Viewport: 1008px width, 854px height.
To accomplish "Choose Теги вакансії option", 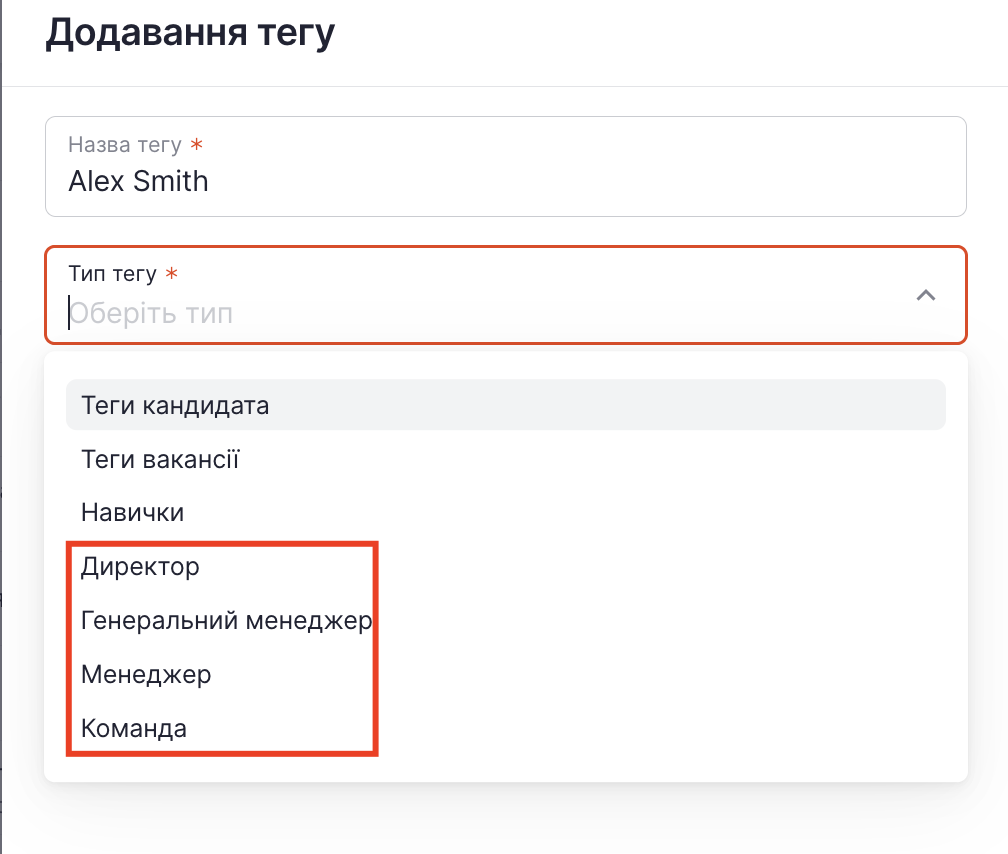I will point(160,460).
